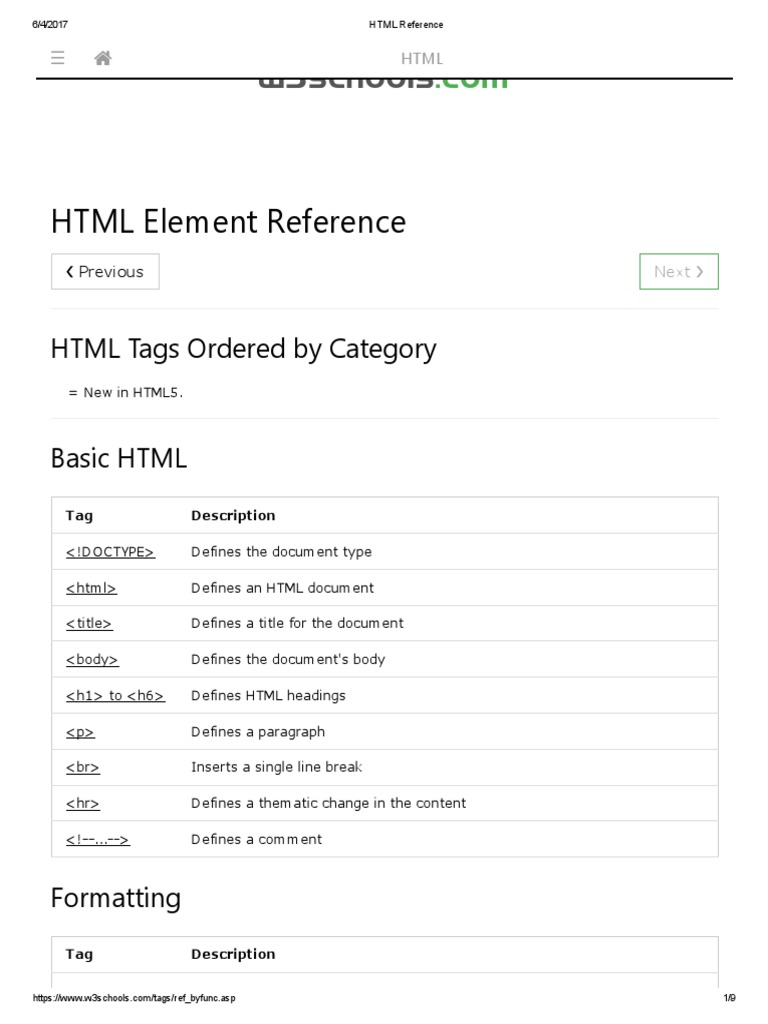Open the <html> tag link

(x=91, y=587)
